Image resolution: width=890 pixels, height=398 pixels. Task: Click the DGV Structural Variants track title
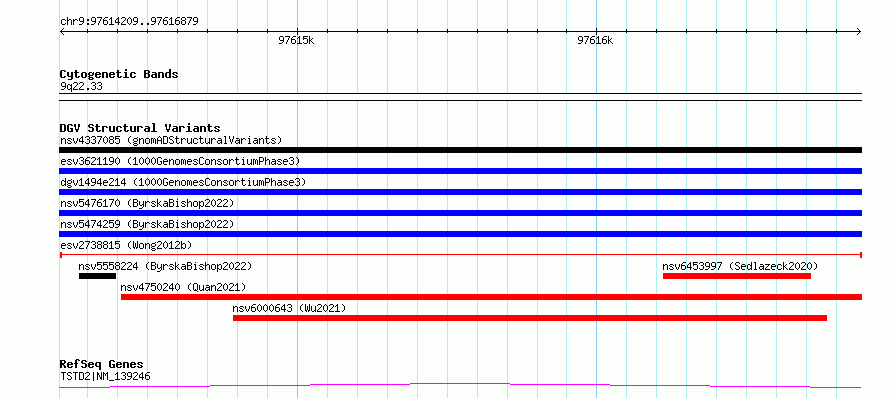pos(140,128)
